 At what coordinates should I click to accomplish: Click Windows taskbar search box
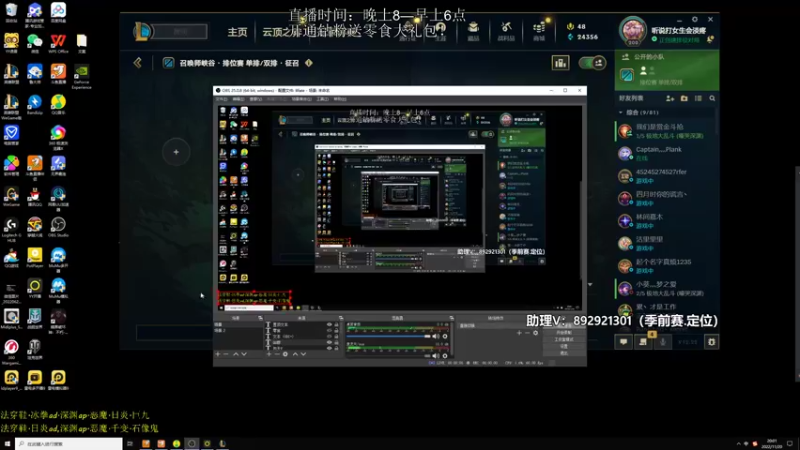[68, 444]
